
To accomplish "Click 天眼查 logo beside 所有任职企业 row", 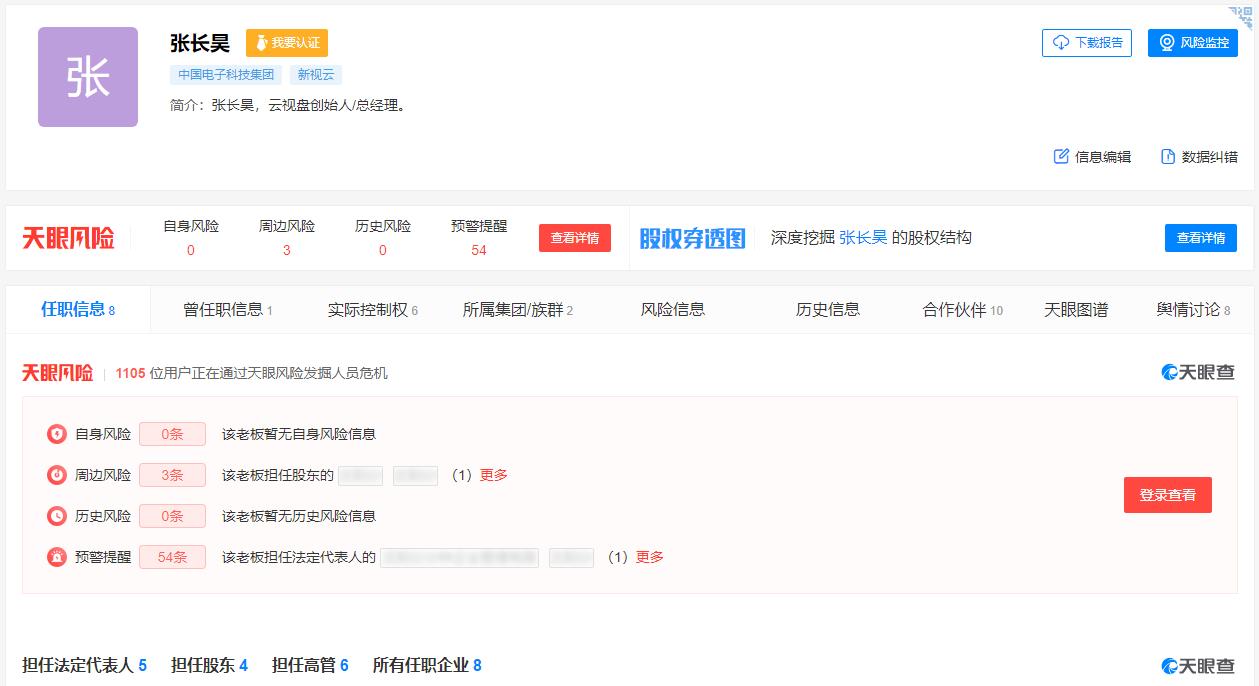I will pos(1198,666).
